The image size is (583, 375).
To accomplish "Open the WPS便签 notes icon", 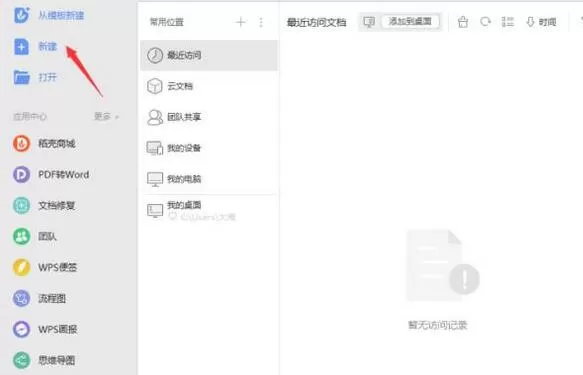I will point(22,267).
